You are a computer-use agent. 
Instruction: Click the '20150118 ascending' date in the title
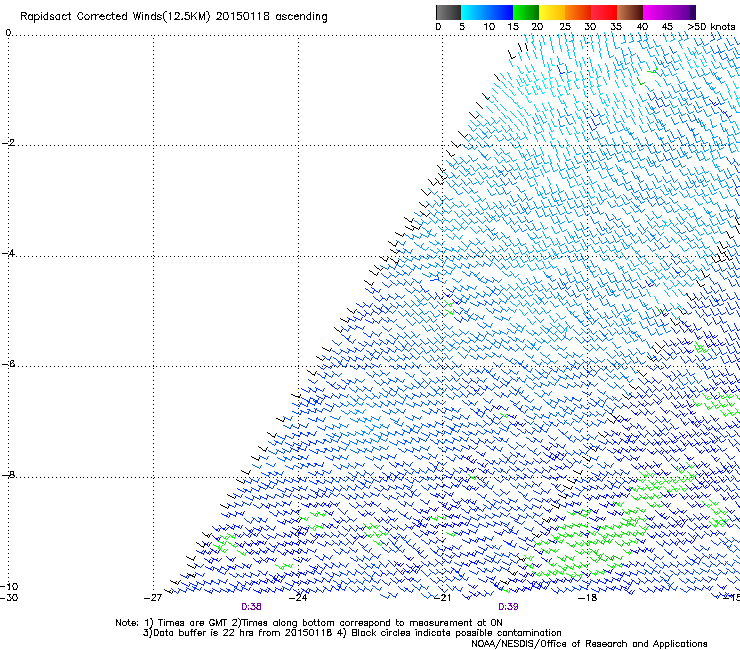coord(271,17)
